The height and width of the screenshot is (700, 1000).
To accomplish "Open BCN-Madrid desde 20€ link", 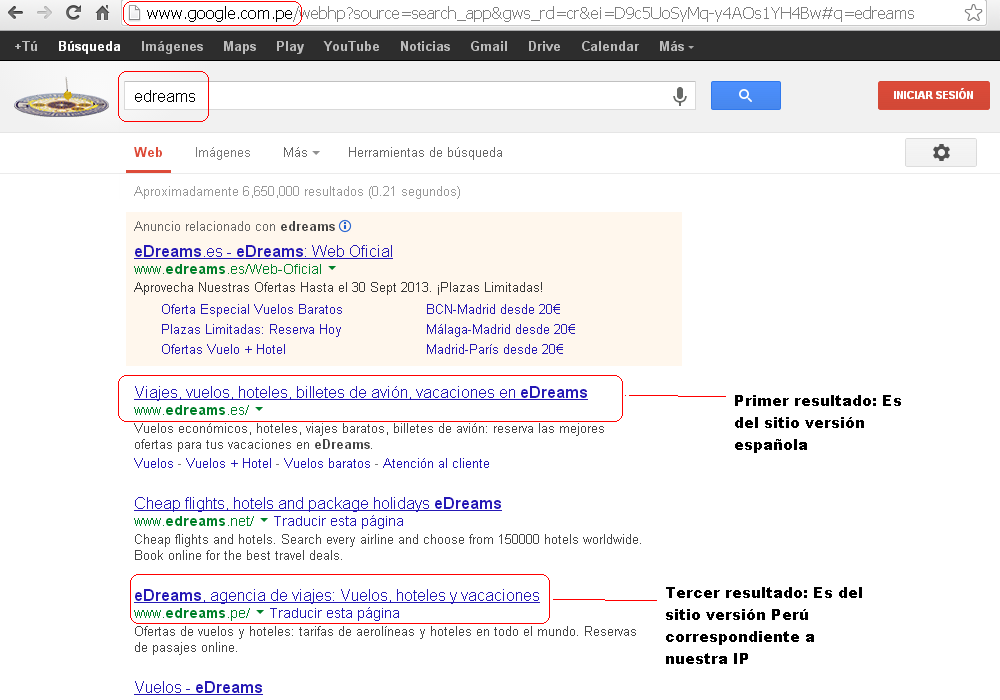I will coord(493,309).
